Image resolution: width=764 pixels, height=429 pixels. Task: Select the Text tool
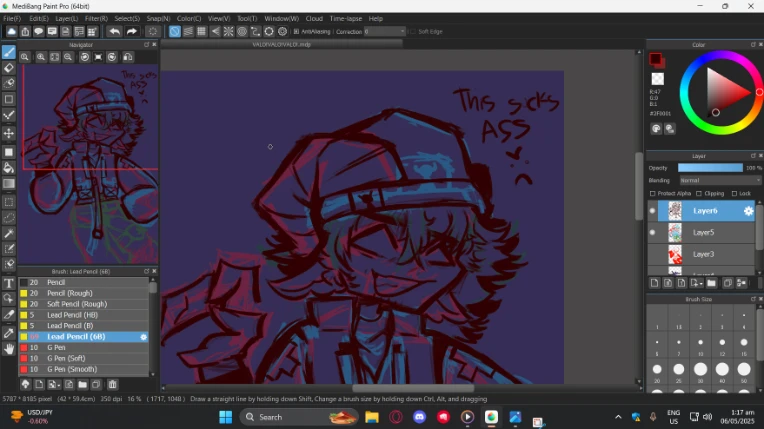9,283
